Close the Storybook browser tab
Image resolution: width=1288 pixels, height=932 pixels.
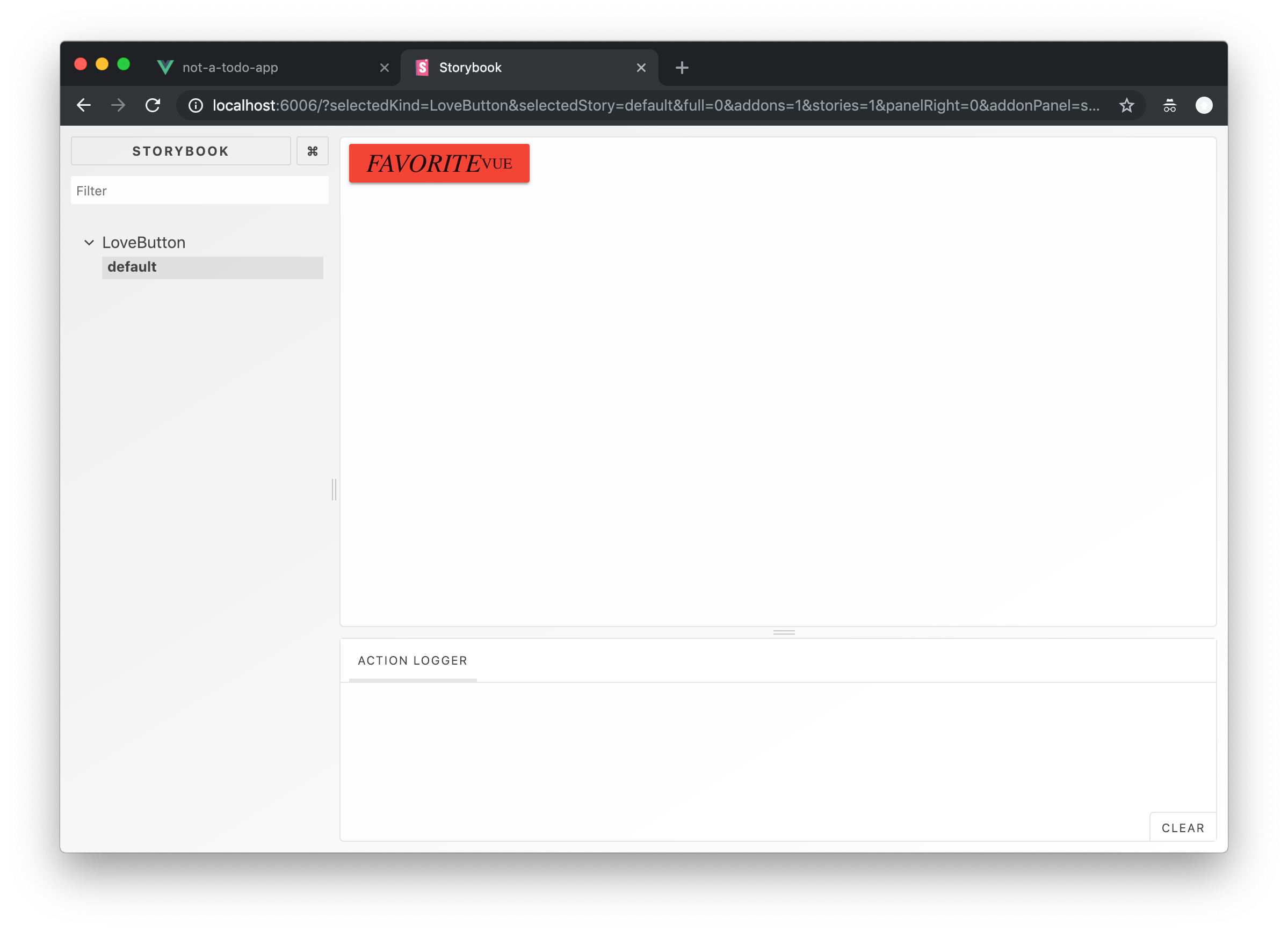(641, 68)
